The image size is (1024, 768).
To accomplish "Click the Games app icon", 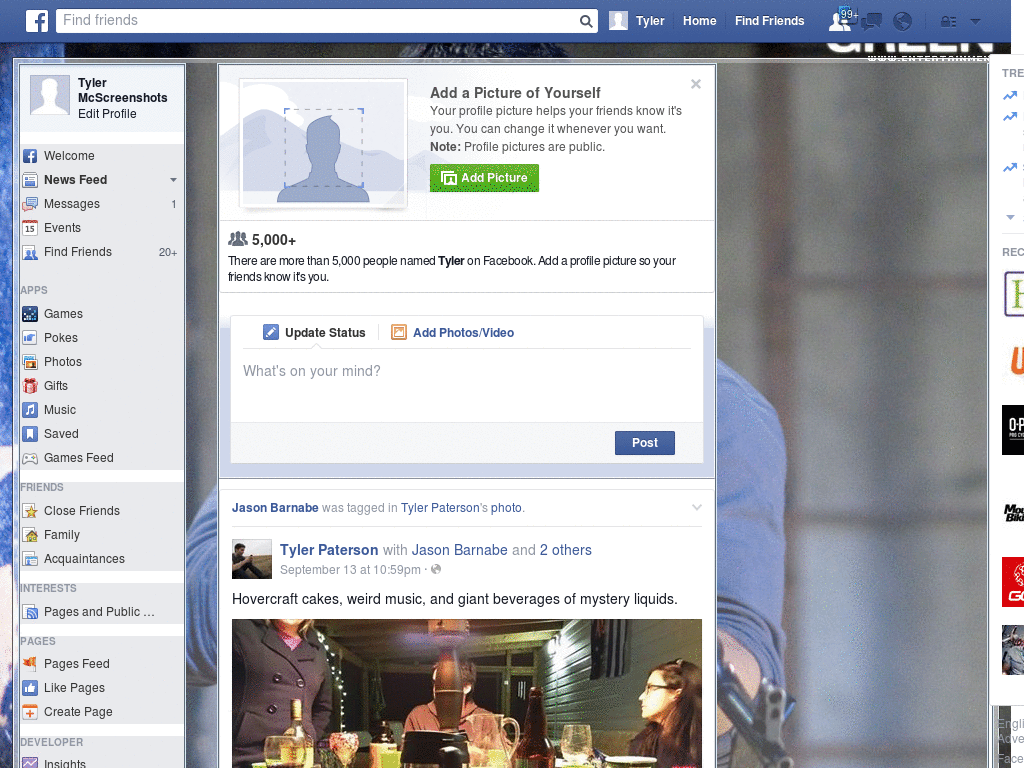I will point(30,314).
